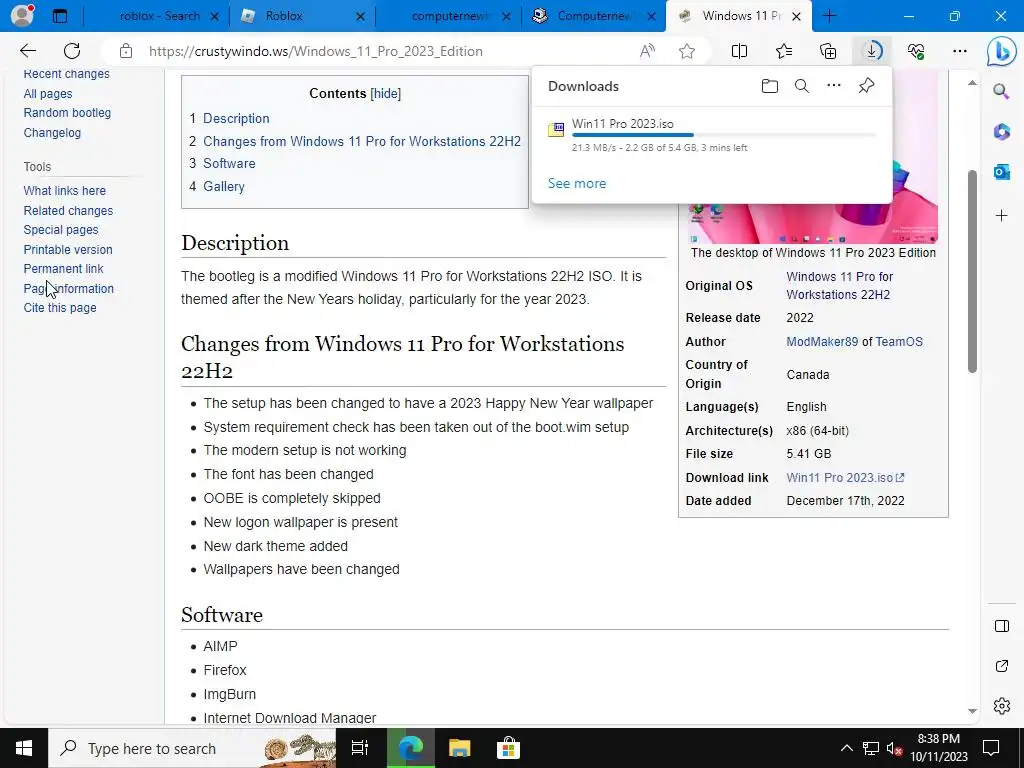
Task: Click the Read aloud icon
Action: 647,51
